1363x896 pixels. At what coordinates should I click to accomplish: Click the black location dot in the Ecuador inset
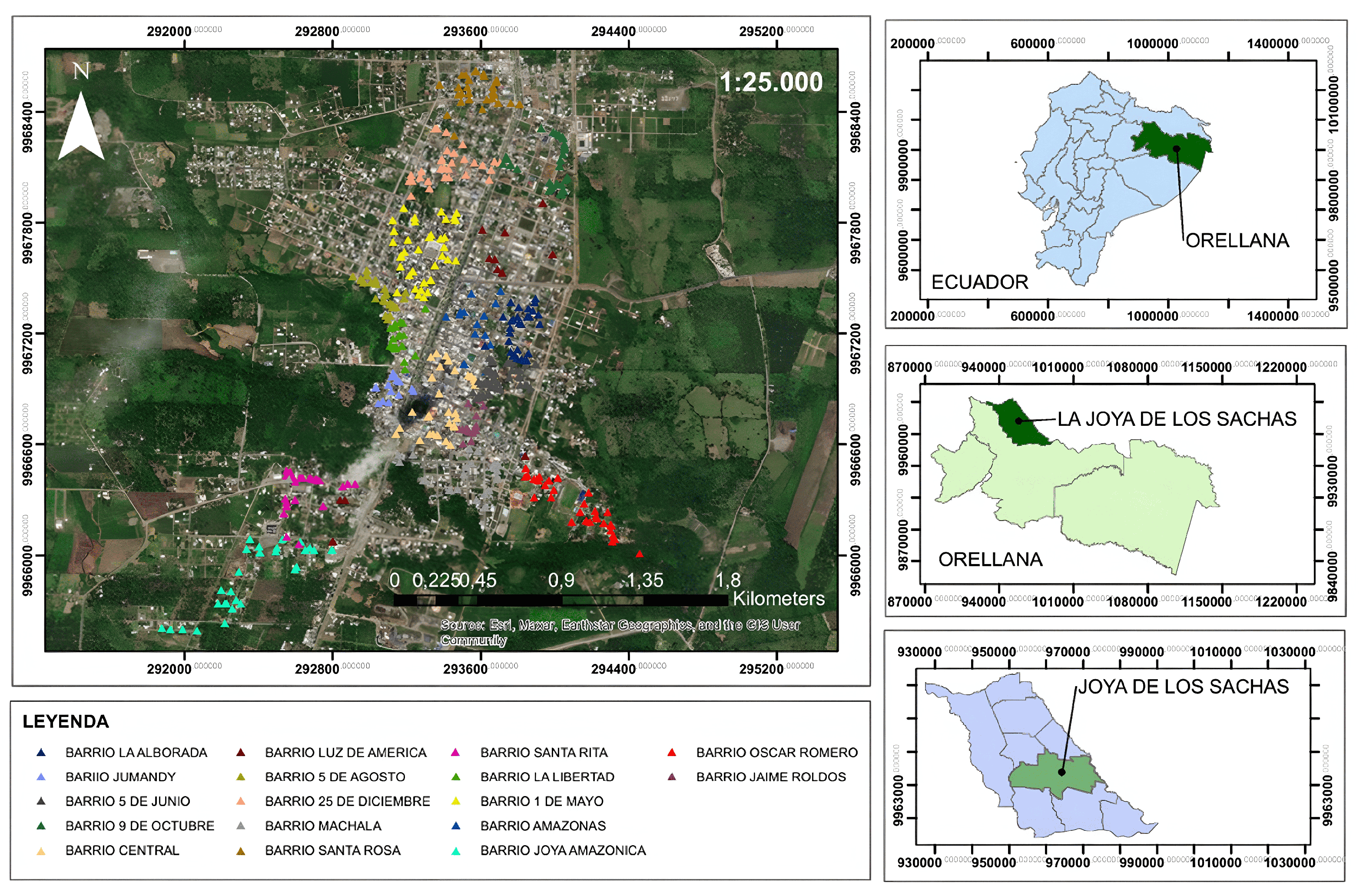(1176, 149)
